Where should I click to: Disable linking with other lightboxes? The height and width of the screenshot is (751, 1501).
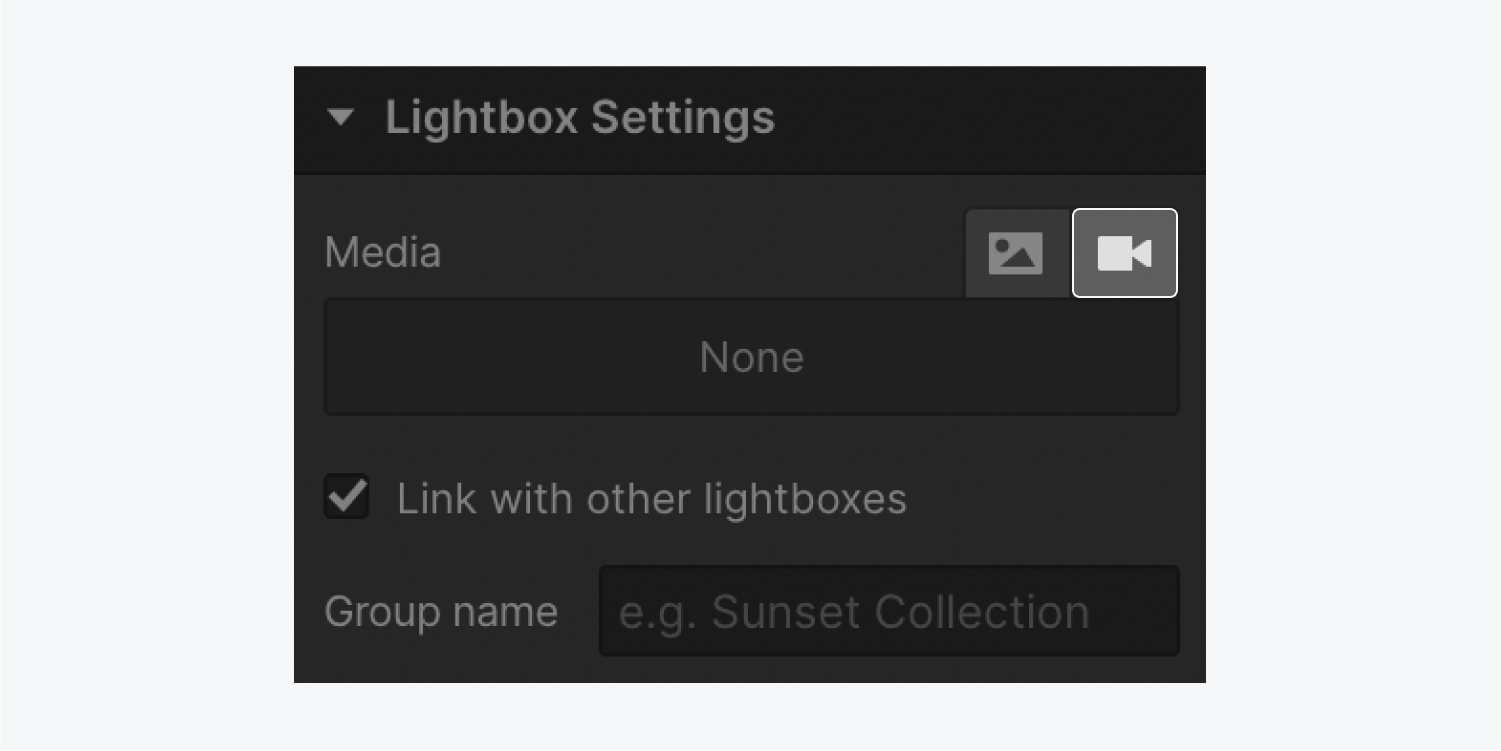(347, 497)
